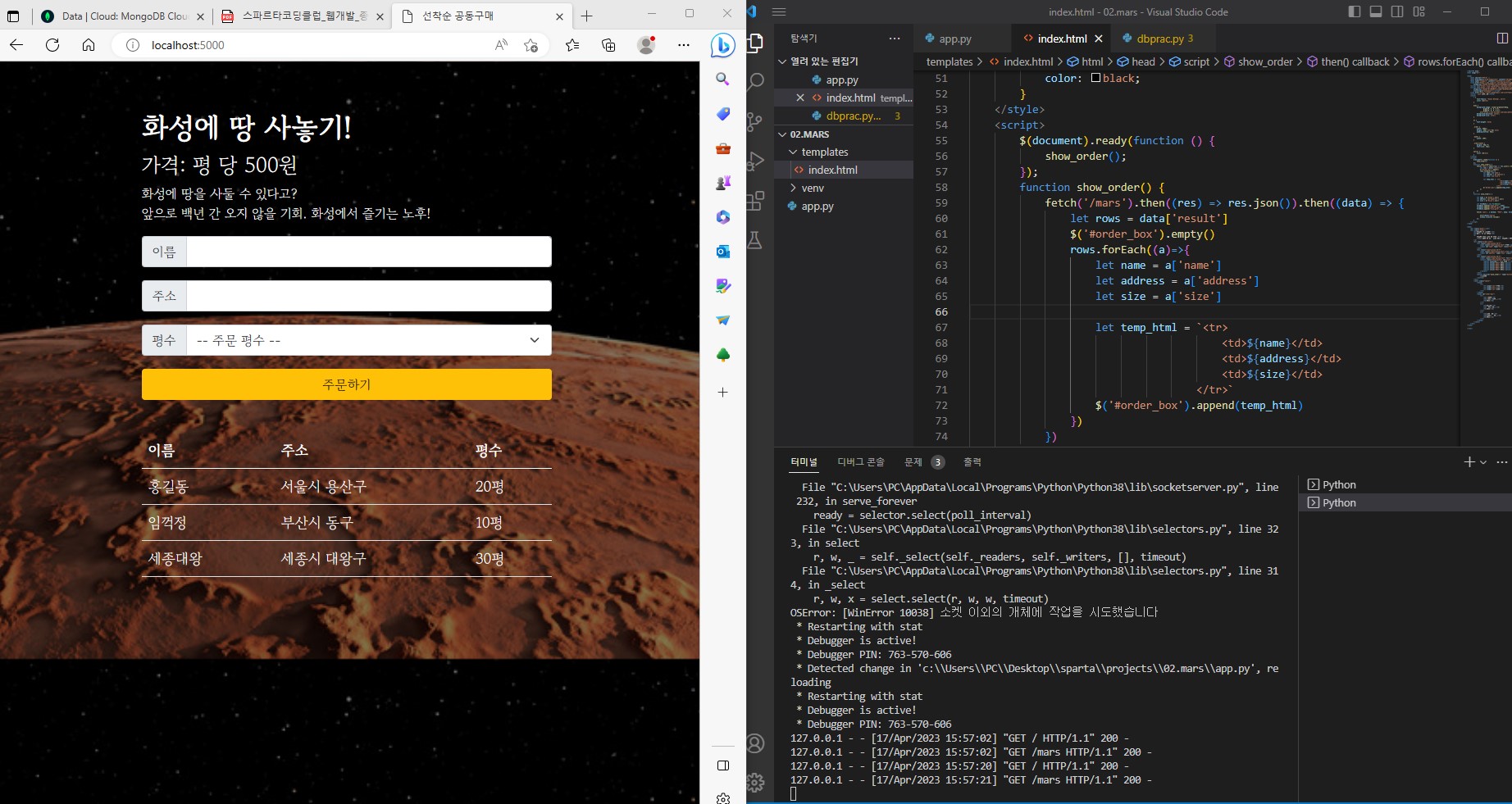This screenshot has height=804, width=1512.
Task: Toggle the Edge sidebar visibility button
Action: click(x=722, y=765)
